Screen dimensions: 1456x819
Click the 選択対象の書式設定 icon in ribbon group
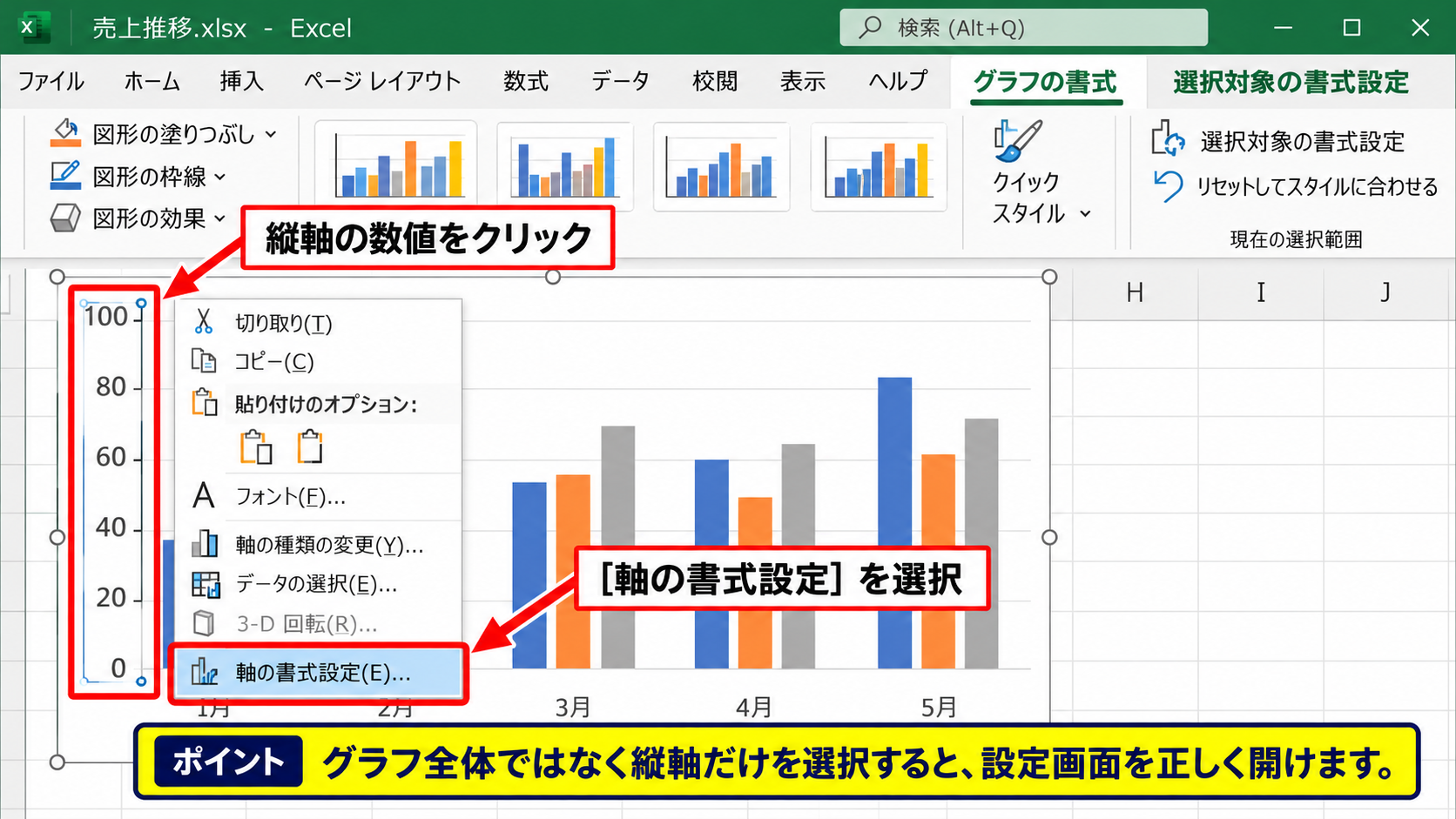tap(1168, 139)
